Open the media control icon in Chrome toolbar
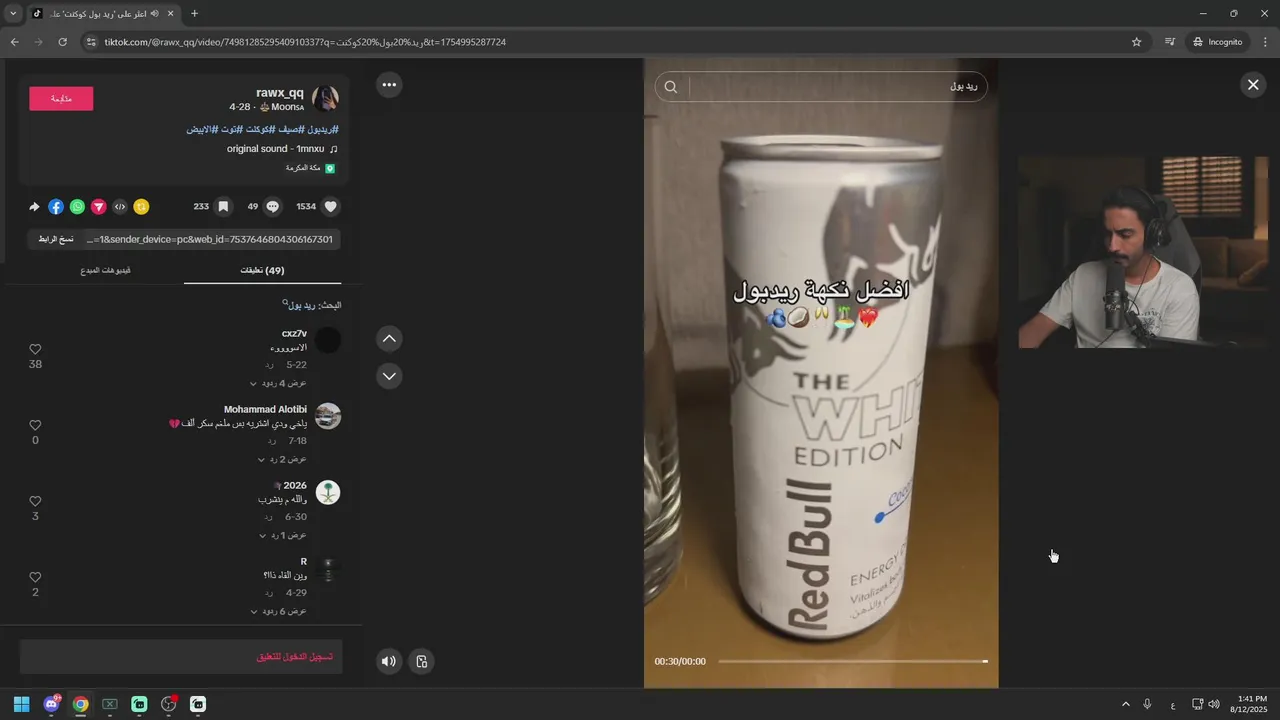The width and height of the screenshot is (1280, 720). pos(1169,42)
